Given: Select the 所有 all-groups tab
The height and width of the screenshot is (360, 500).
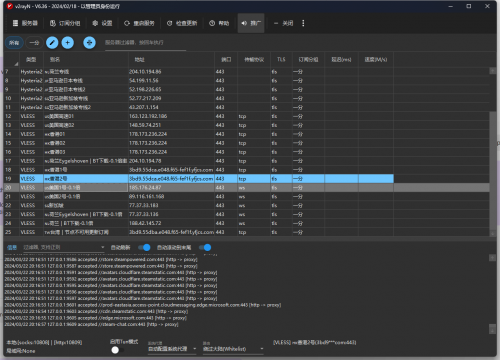Looking at the screenshot, I should coord(14,43).
